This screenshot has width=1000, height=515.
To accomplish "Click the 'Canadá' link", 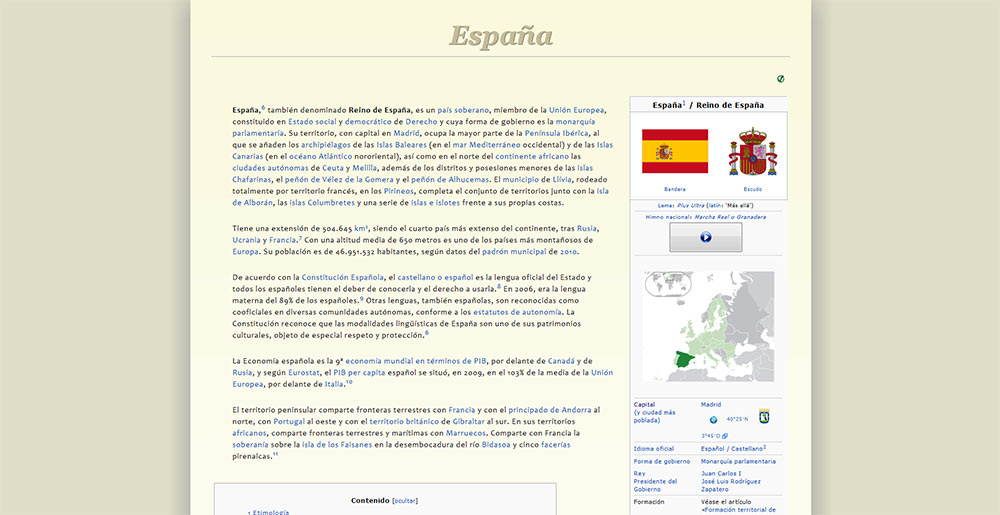I will click(x=561, y=361).
